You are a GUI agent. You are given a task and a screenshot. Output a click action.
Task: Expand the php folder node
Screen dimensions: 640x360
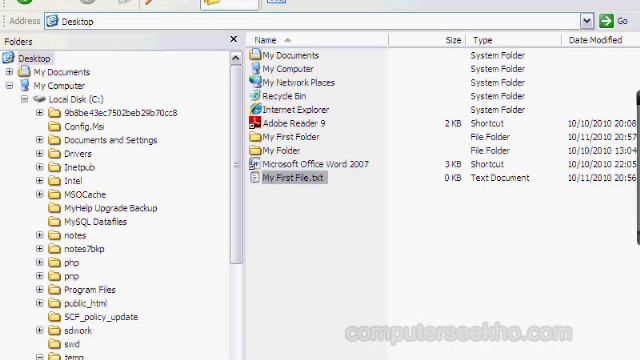click(40, 262)
